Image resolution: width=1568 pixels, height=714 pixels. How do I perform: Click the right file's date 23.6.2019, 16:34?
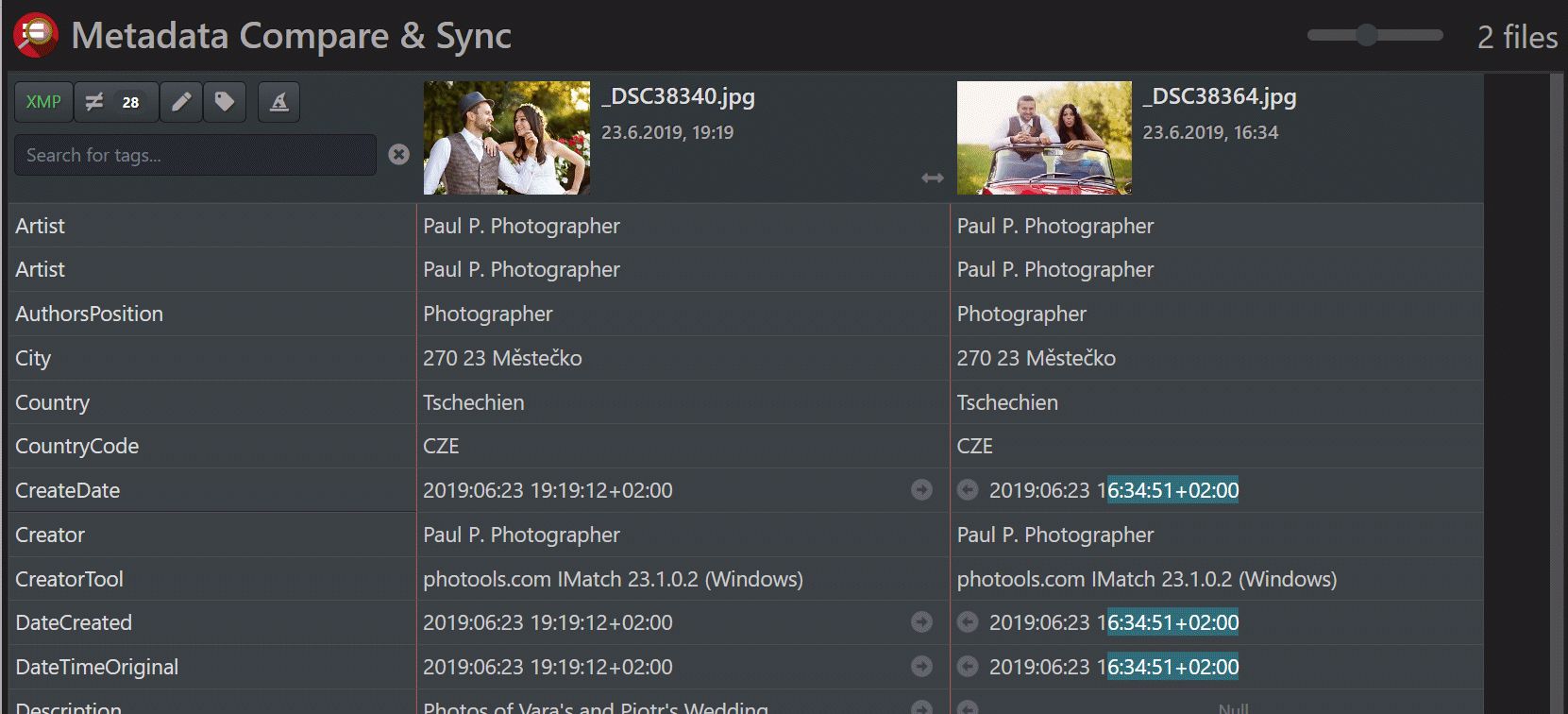(x=1210, y=132)
